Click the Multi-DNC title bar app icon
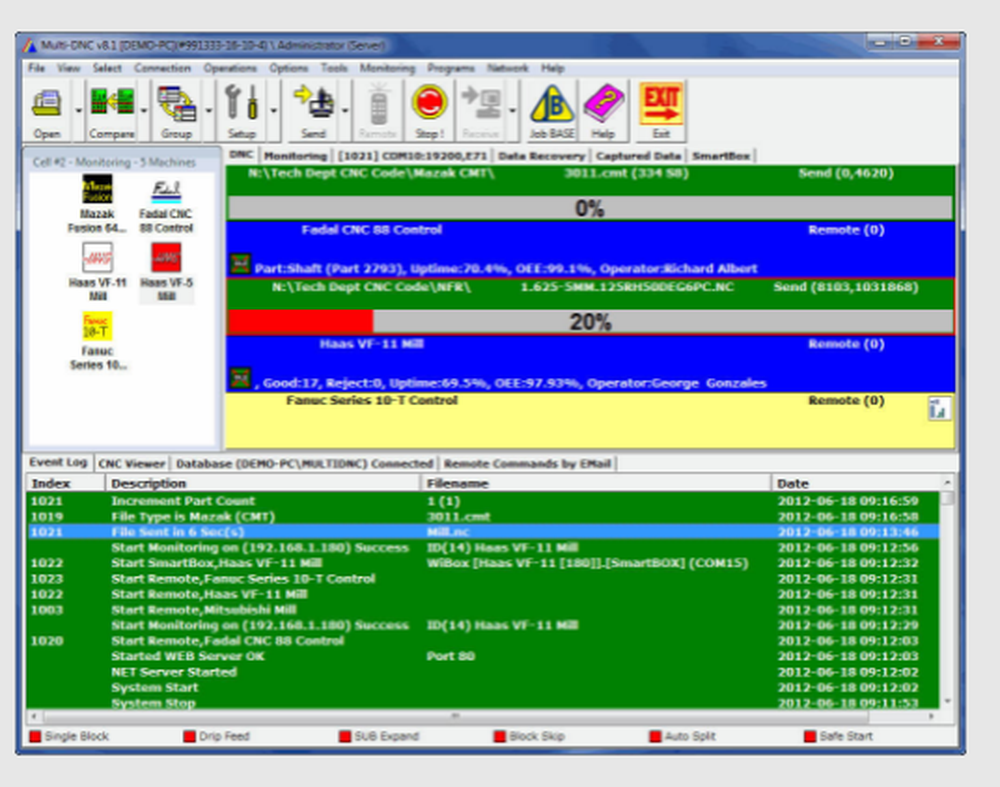This screenshot has height=787, width=1000. click(29, 45)
